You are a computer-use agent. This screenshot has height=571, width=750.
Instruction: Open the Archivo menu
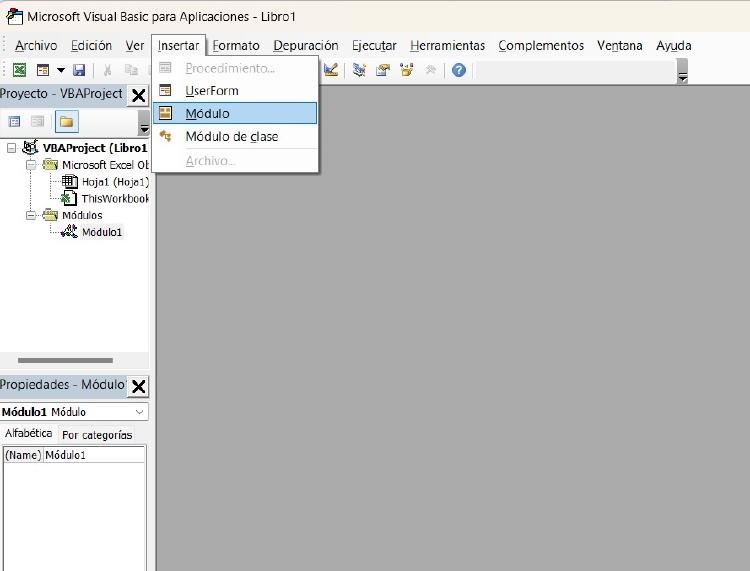coord(36,45)
